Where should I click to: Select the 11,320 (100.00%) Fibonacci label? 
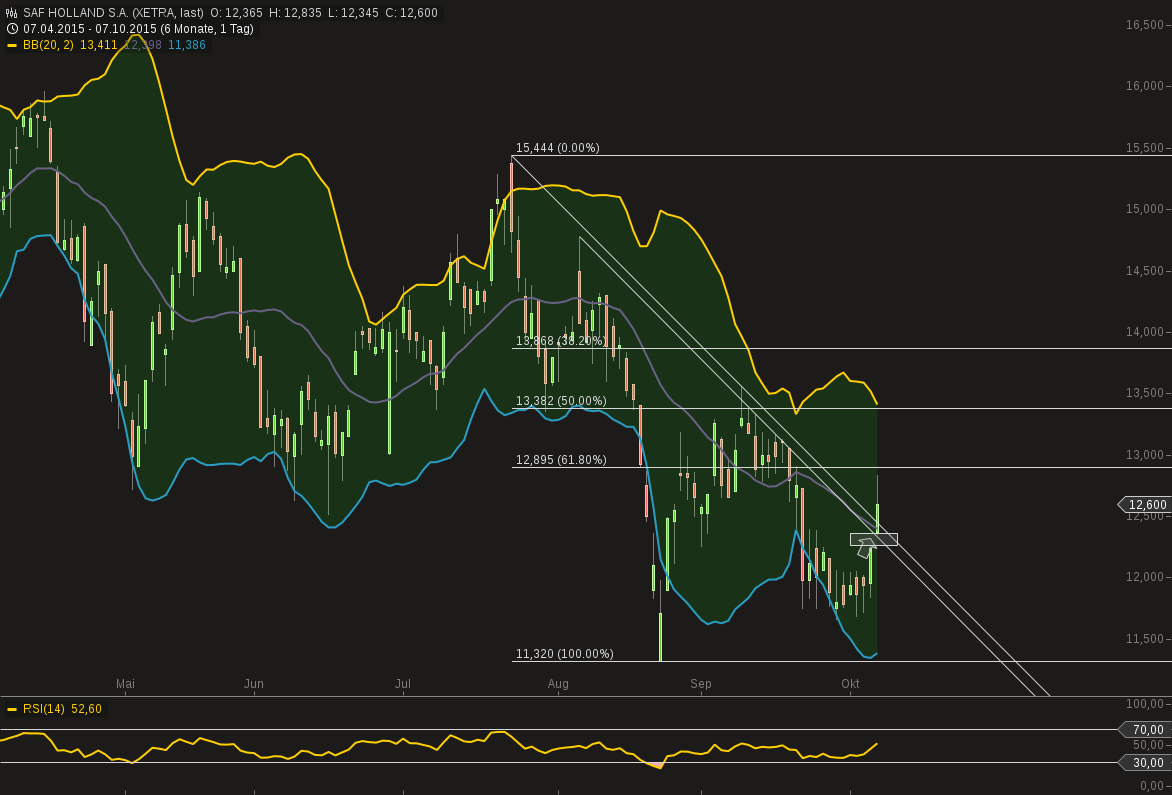point(564,655)
